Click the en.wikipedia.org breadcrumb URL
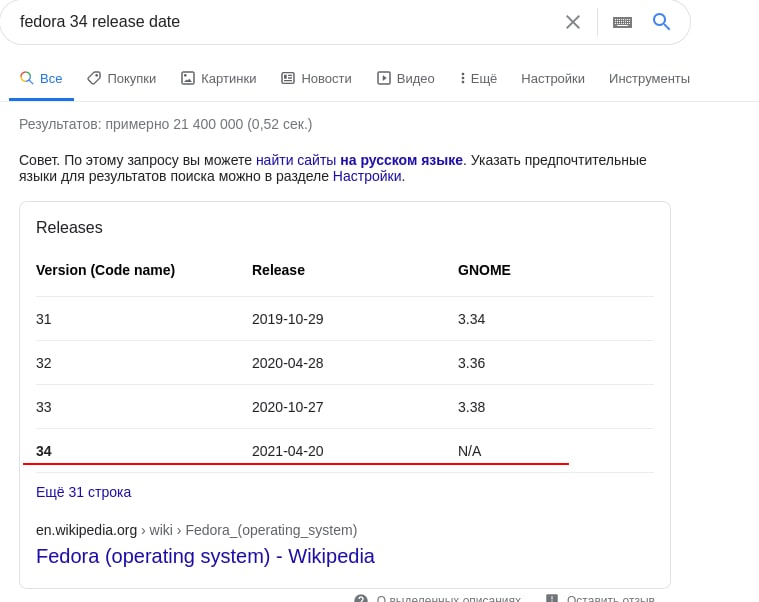759x602 pixels. coord(197,530)
